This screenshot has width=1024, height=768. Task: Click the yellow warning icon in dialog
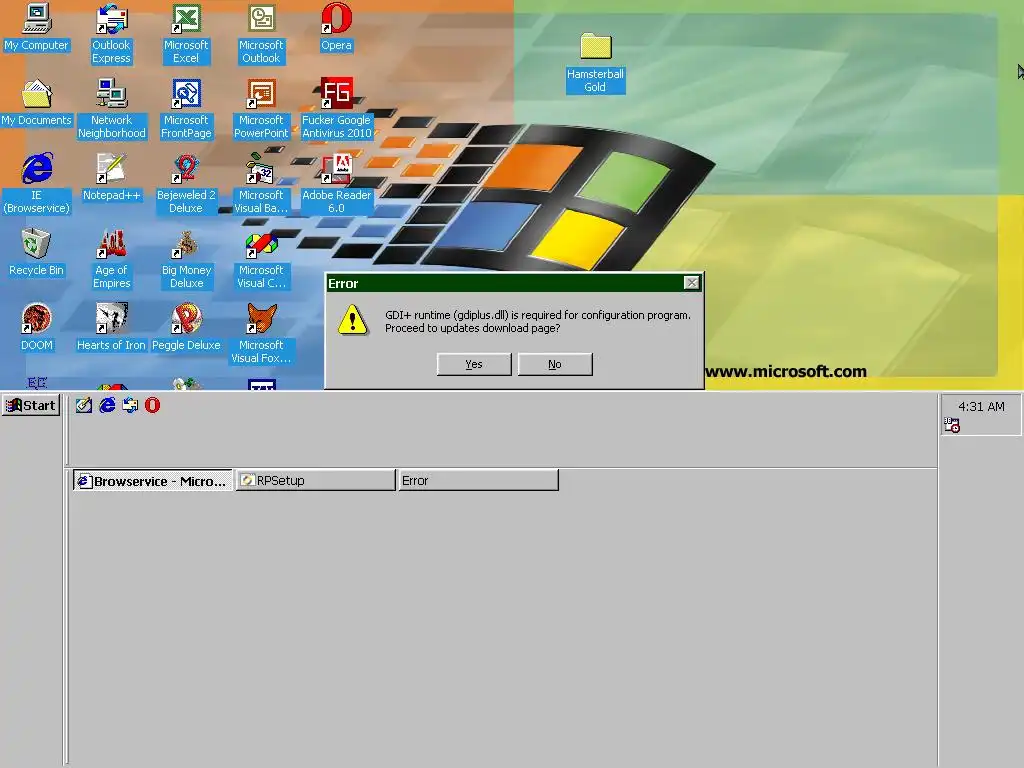353,320
